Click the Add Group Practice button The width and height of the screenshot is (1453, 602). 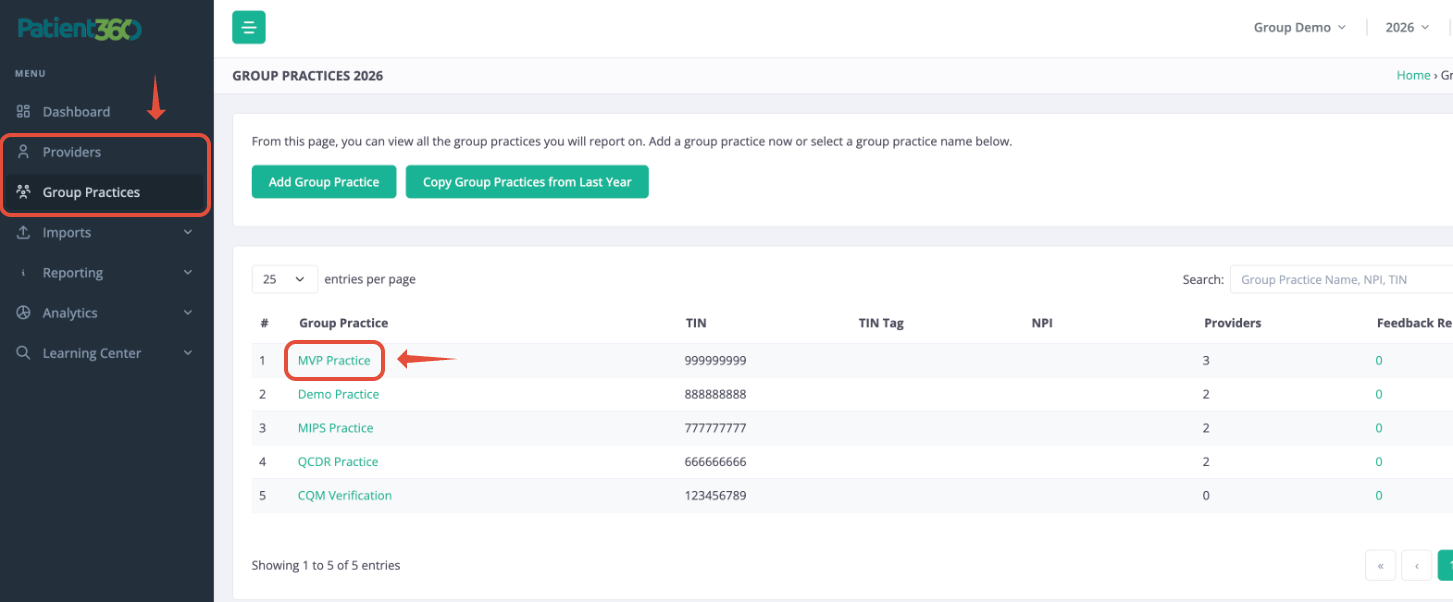(324, 182)
